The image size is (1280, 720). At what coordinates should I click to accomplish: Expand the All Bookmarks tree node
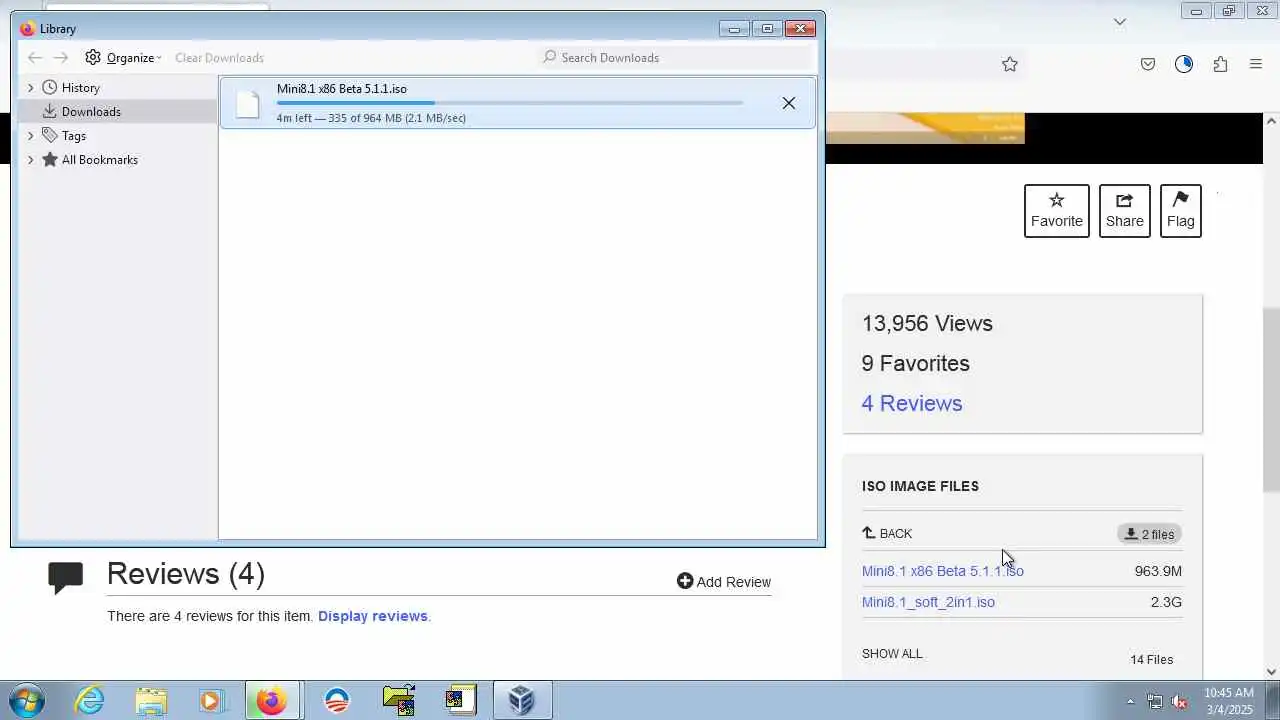(x=30, y=160)
